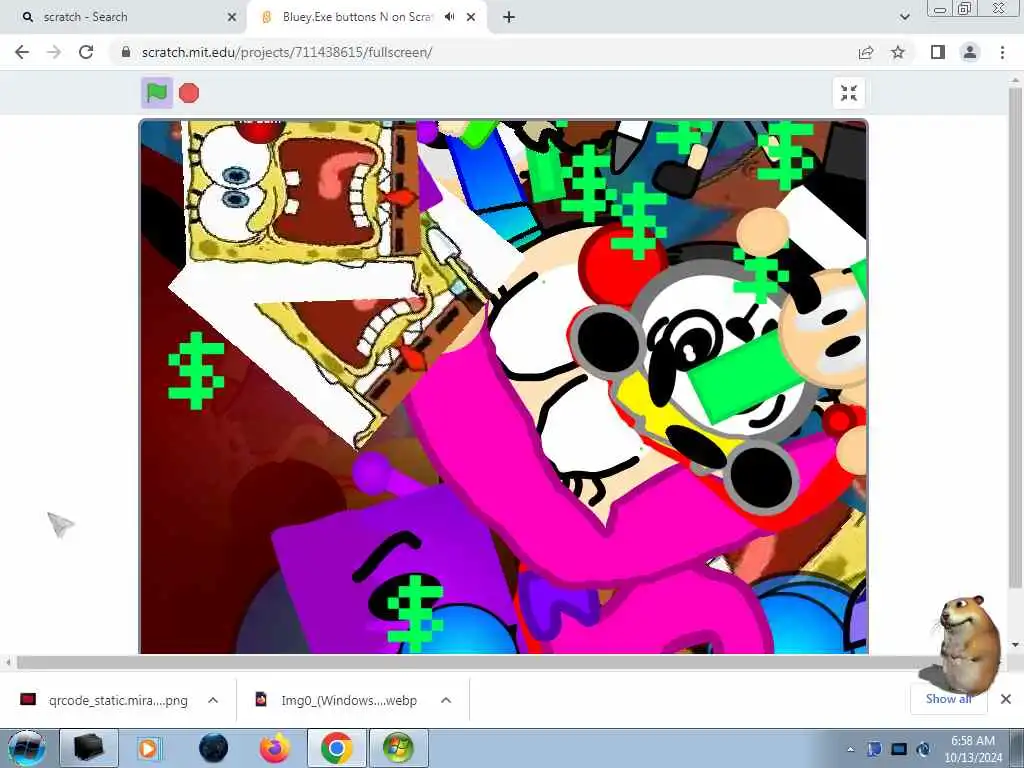Screen dimensions: 1024x768
Task: Open a new tab with plus button
Action: coord(509,18)
